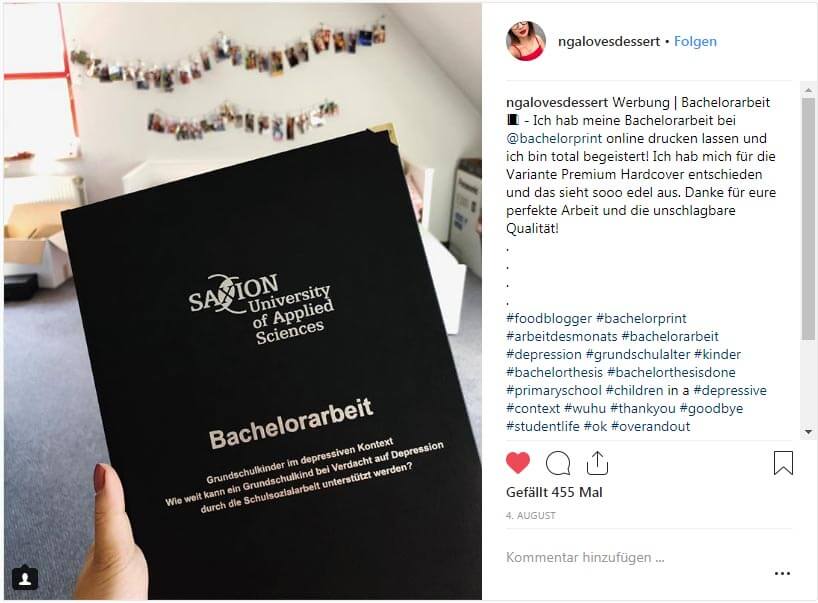The image size is (818, 603).
Task: Click the caption scrollbar up arrow
Action: pyautogui.click(x=808, y=90)
